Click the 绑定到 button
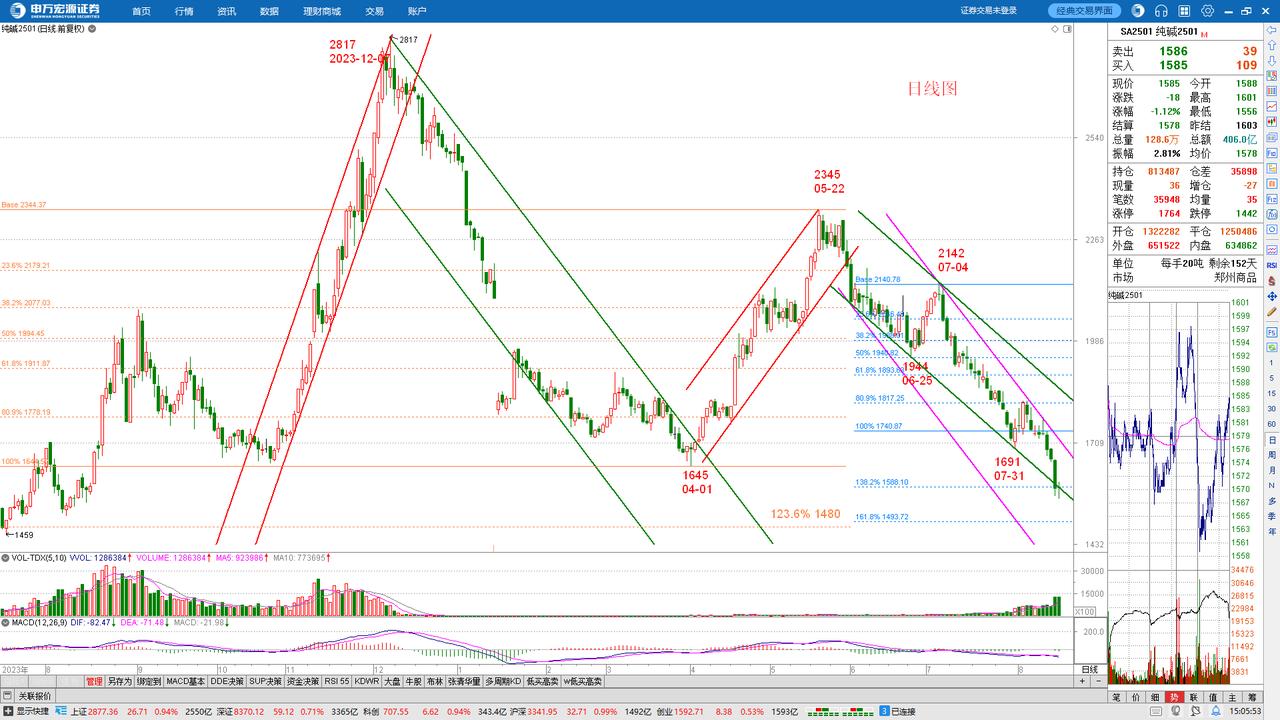The width and height of the screenshot is (1280, 720). (x=150, y=681)
